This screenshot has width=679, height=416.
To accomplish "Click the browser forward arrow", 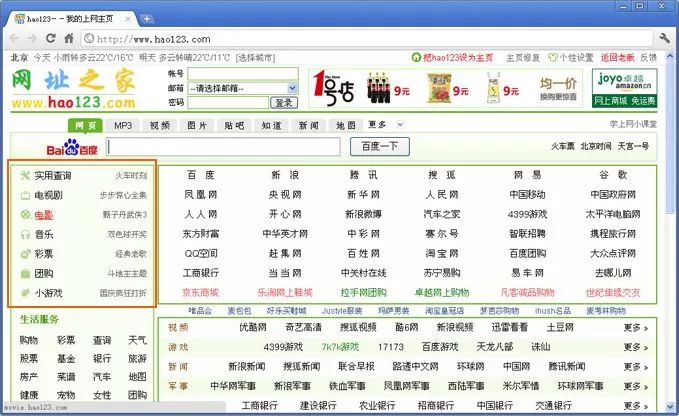I will (x=32, y=39).
